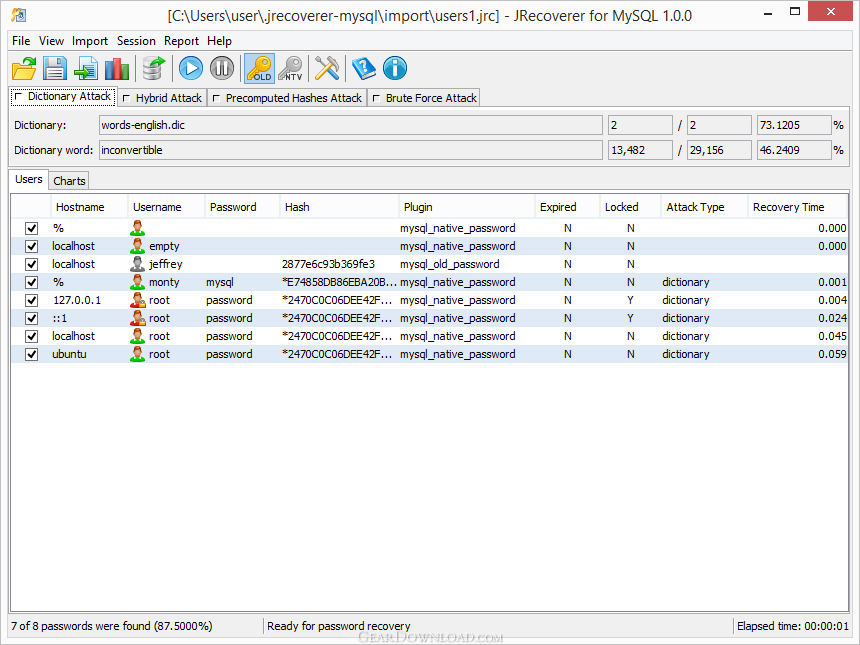
Task: Sort by the Expired column header
Action: [x=567, y=207]
